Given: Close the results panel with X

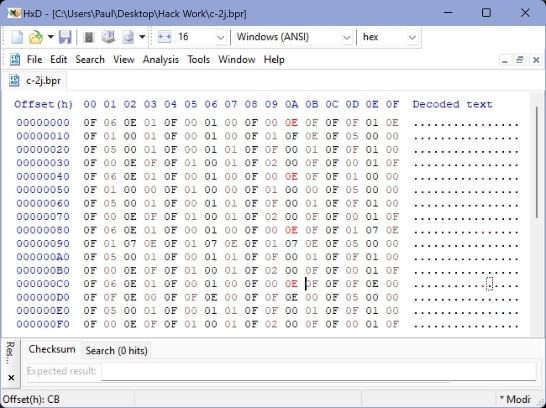Looking at the screenshot, I should [x=11, y=377].
